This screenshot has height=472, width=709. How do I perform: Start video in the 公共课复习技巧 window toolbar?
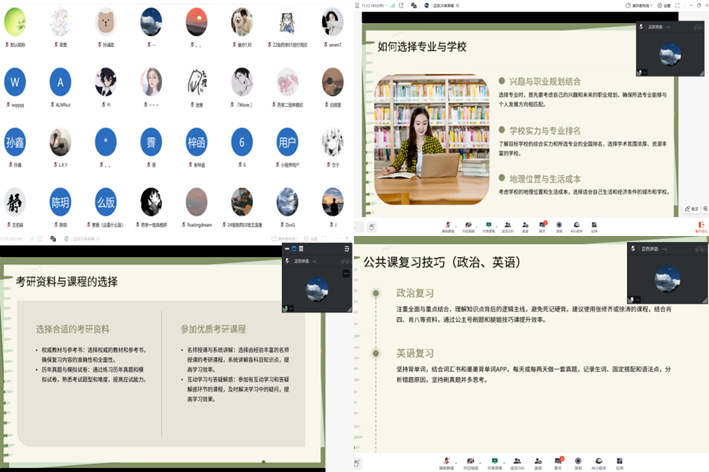click(x=470, y=461)
